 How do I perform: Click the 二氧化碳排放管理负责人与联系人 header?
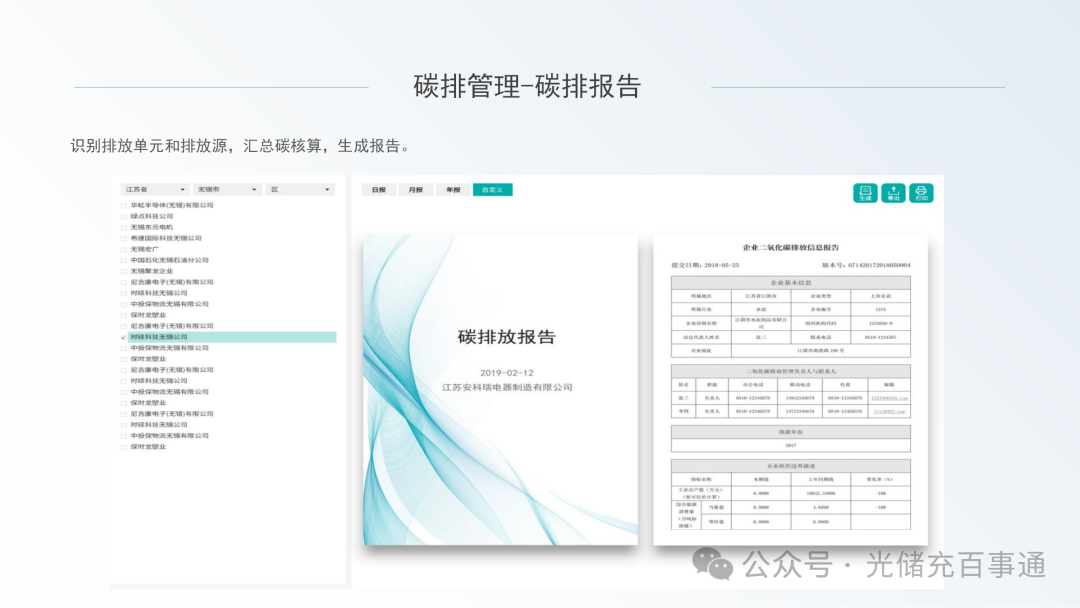point(791,371)
